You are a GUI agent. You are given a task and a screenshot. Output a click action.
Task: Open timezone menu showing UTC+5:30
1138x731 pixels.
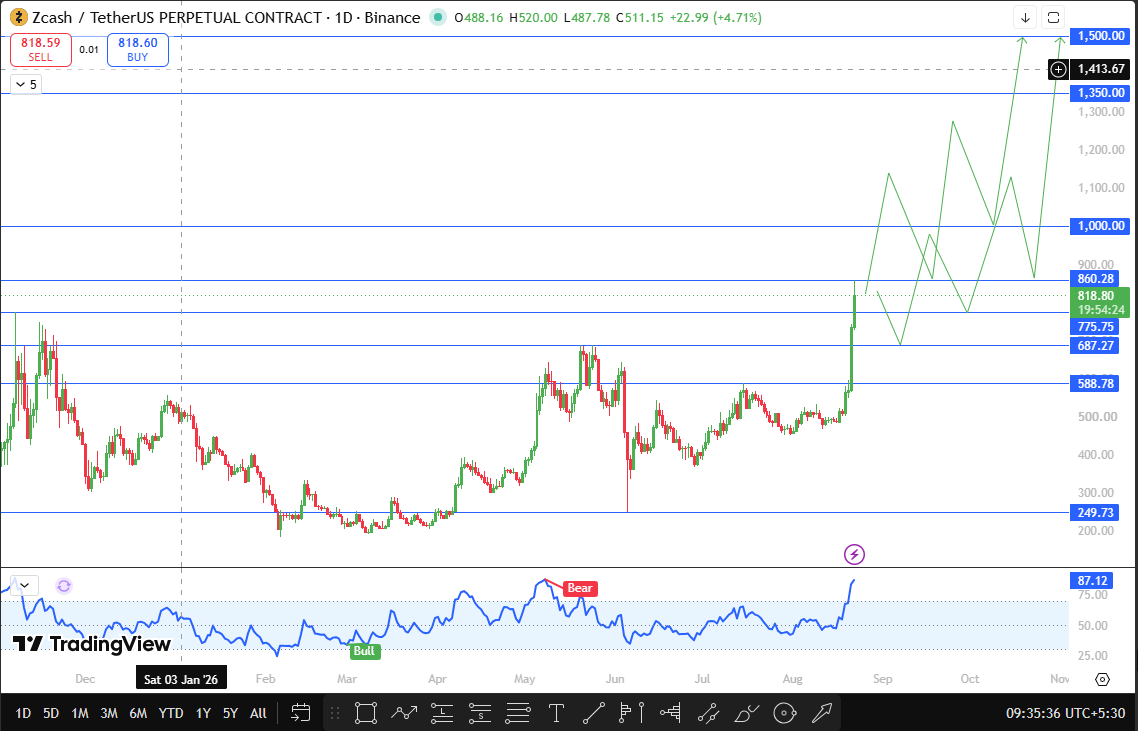[x=1065, y=713]
